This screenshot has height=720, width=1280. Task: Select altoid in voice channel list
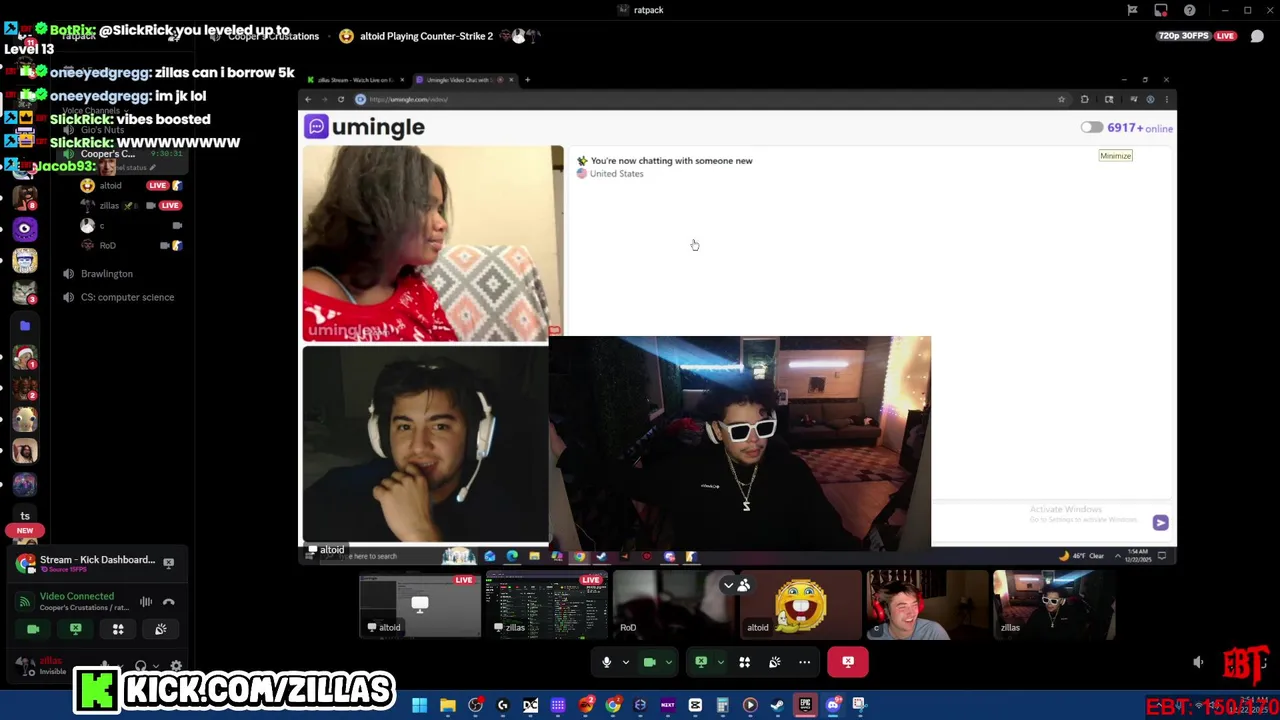pyautogui.click(x=110, y=186)
